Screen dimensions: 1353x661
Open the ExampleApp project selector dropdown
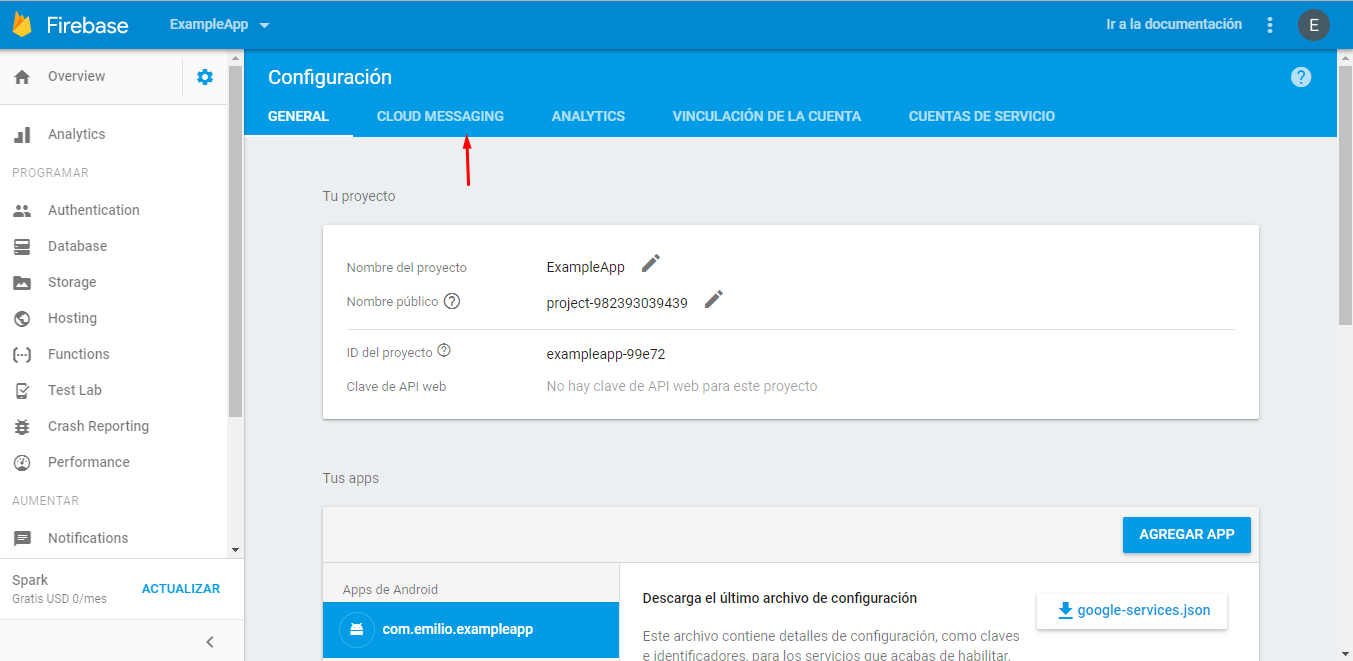pos(220,24)
